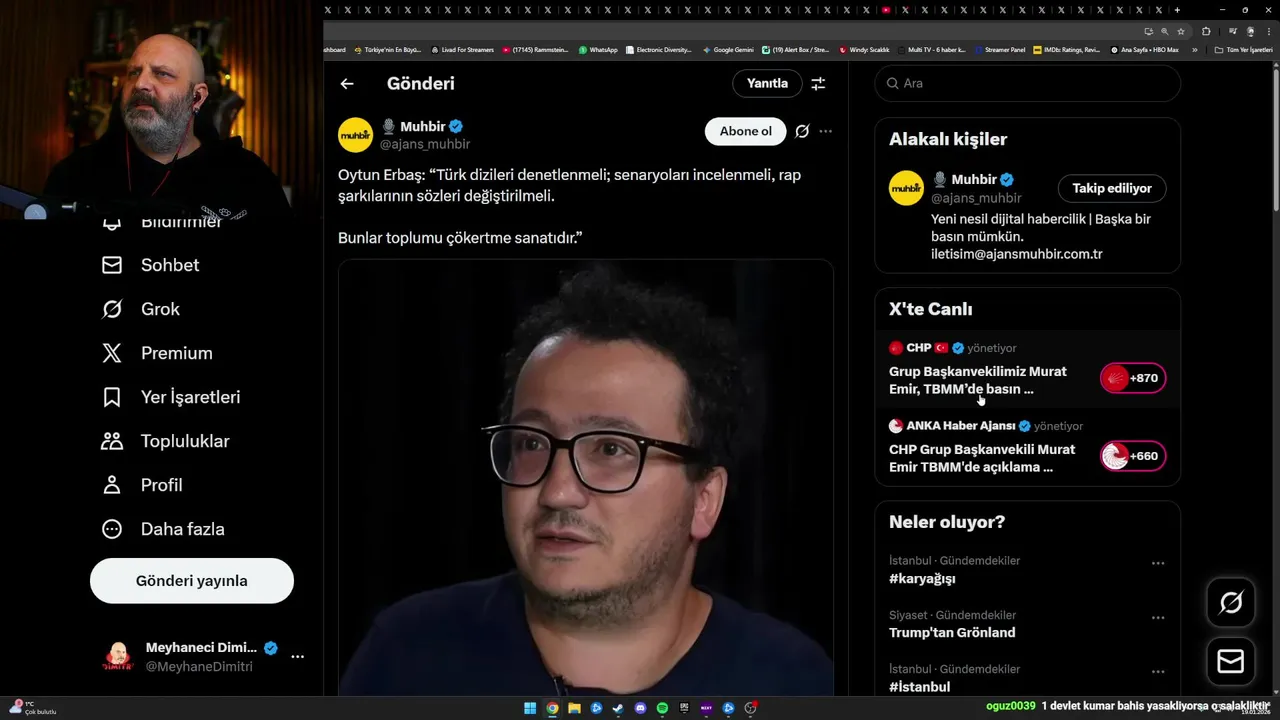Image resolution: width=1280 pixels, height=720 pixels.
Task: Expand hidden bookmarks chevron
Action: click(1194, 49)
